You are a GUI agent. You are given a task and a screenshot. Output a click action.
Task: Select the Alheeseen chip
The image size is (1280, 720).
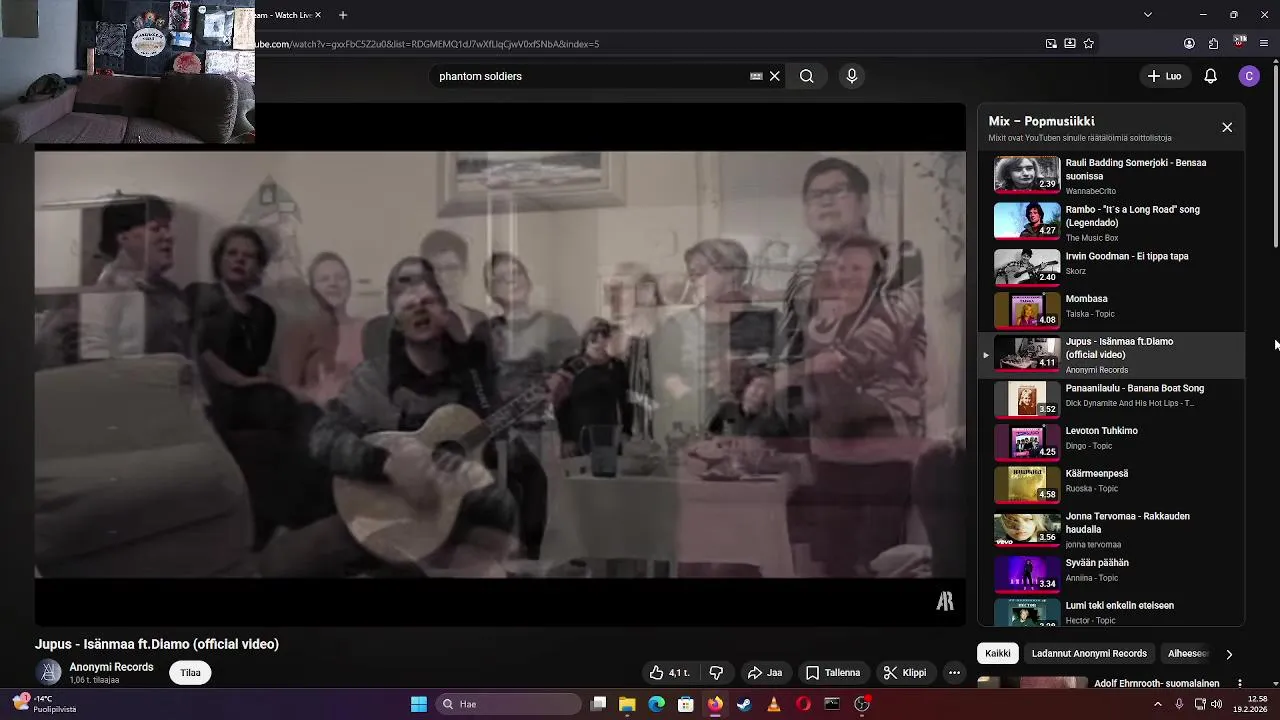[x=1188, y=654]
